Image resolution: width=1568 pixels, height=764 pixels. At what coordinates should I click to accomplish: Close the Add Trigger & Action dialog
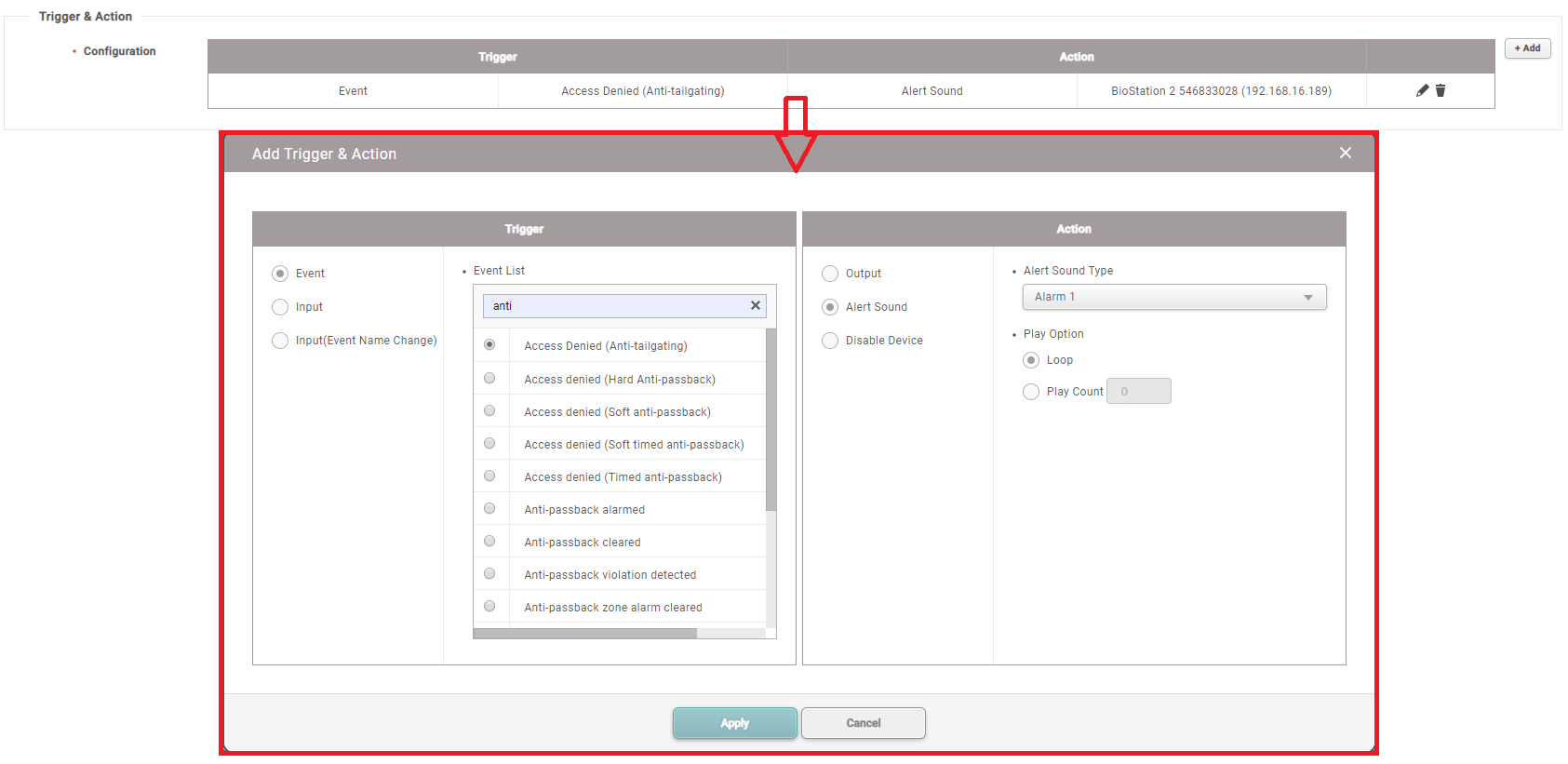point(1345,153)
